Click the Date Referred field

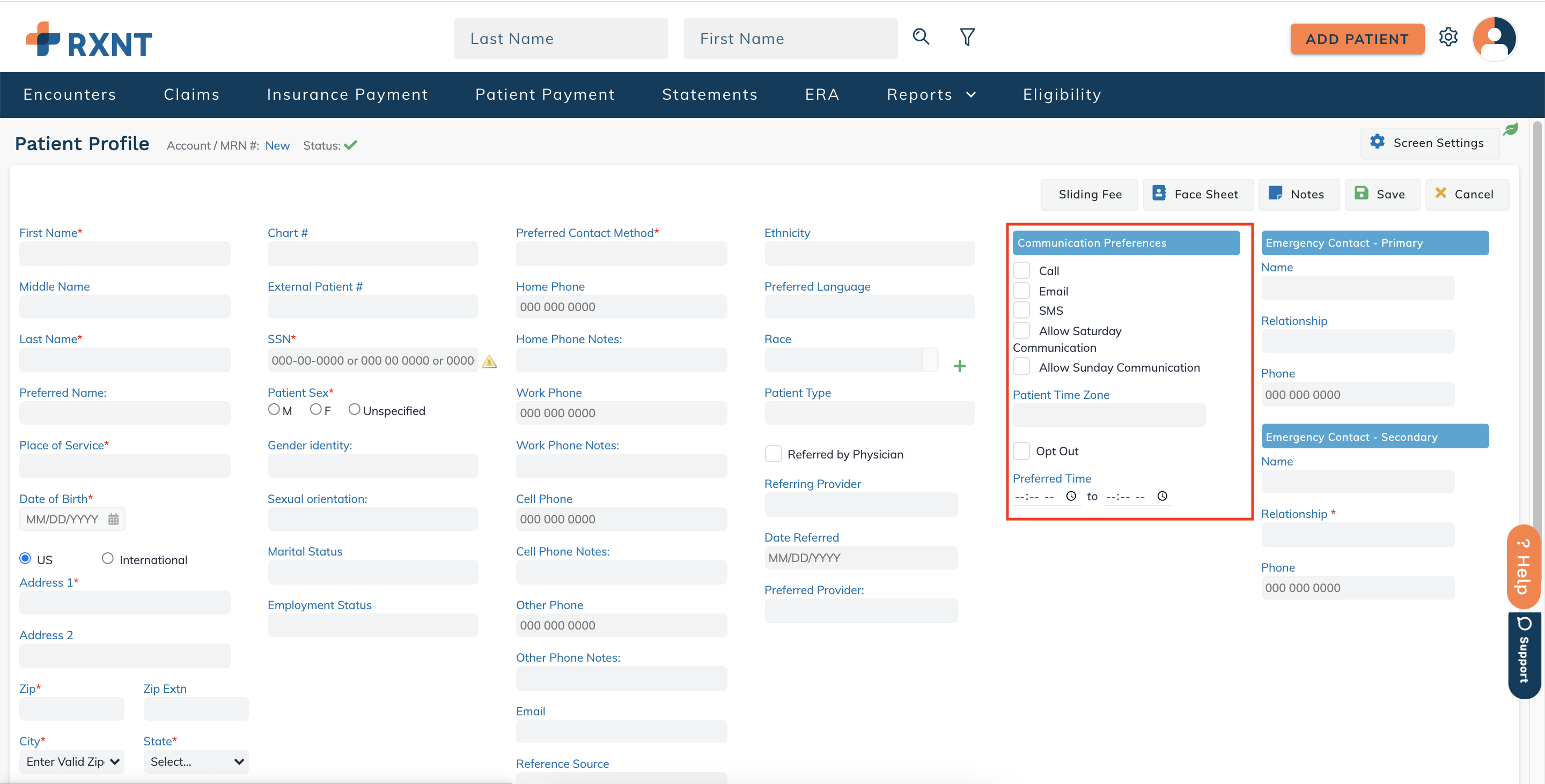click(x=860, y=557)
